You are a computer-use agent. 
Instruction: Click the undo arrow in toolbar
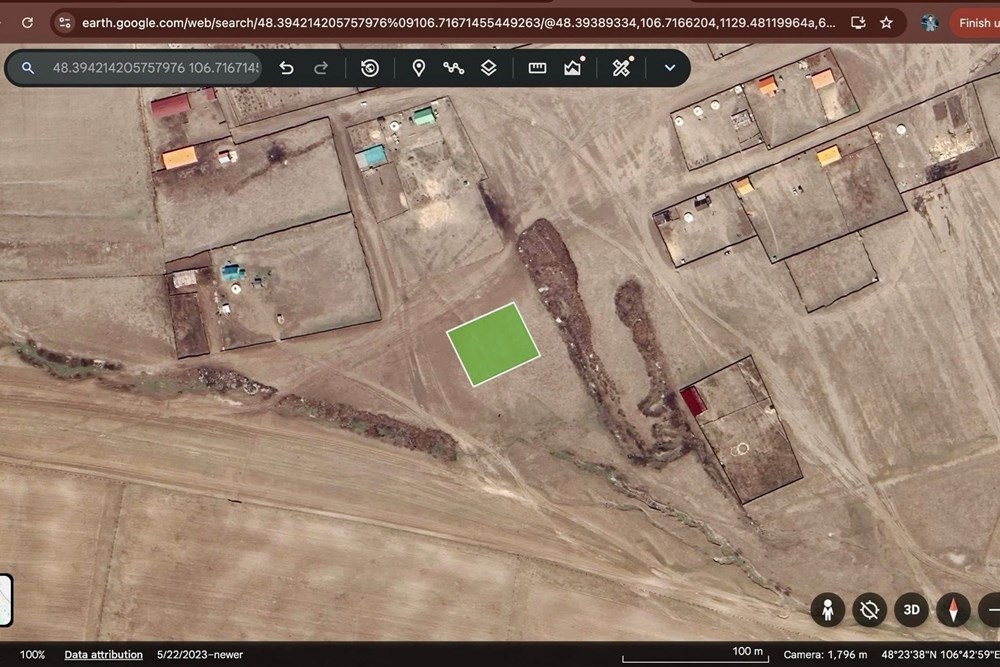coord(286,68)
